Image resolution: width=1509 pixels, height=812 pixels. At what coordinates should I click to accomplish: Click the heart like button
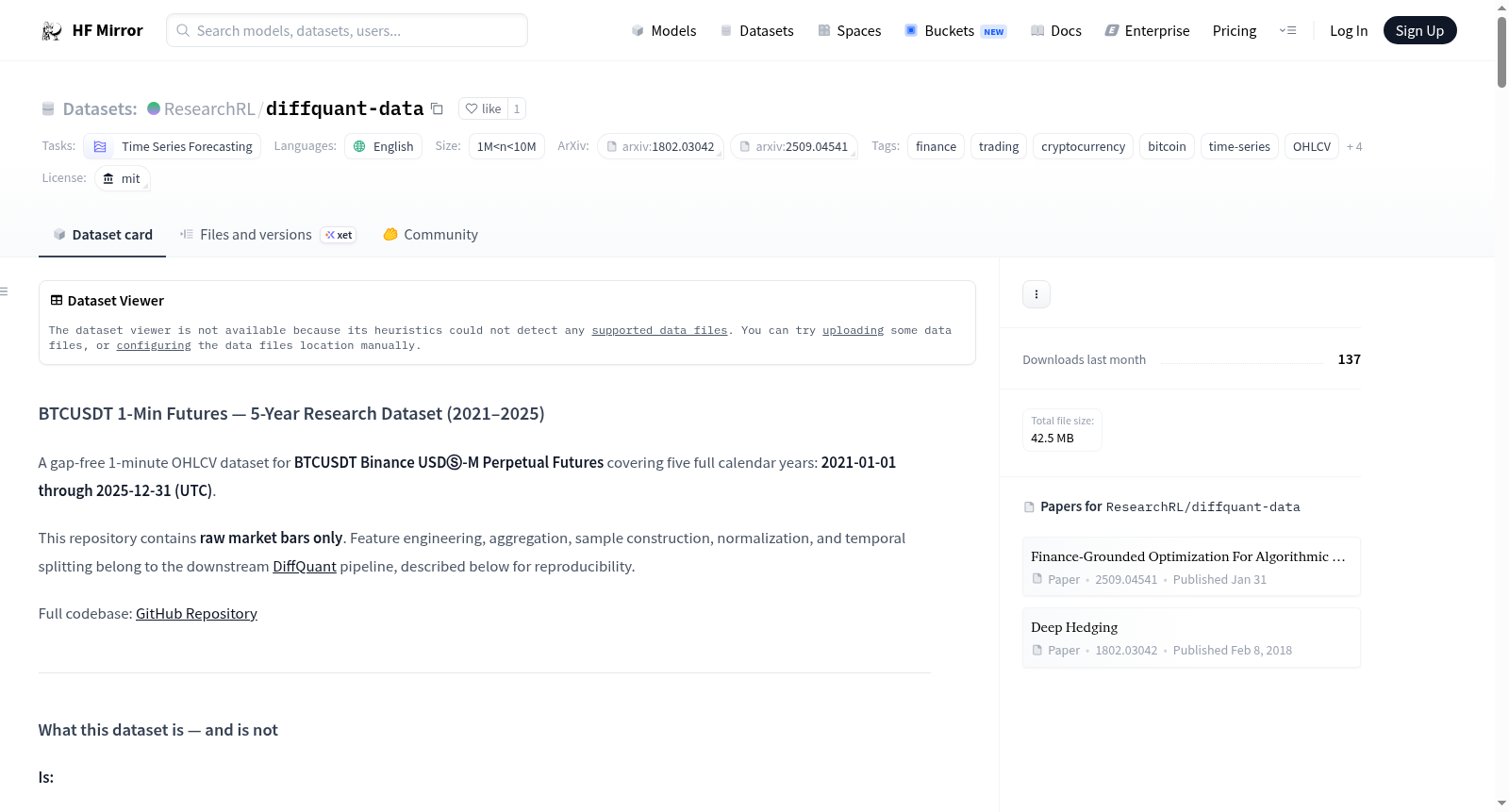pos(483,108)
